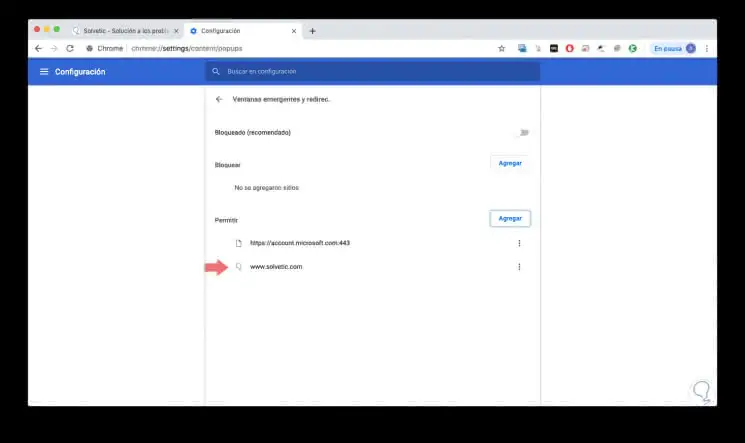This screenshot has height=443, width=745.
Task: Open the Chrome three-dot menu
Action: pos(707,48)
